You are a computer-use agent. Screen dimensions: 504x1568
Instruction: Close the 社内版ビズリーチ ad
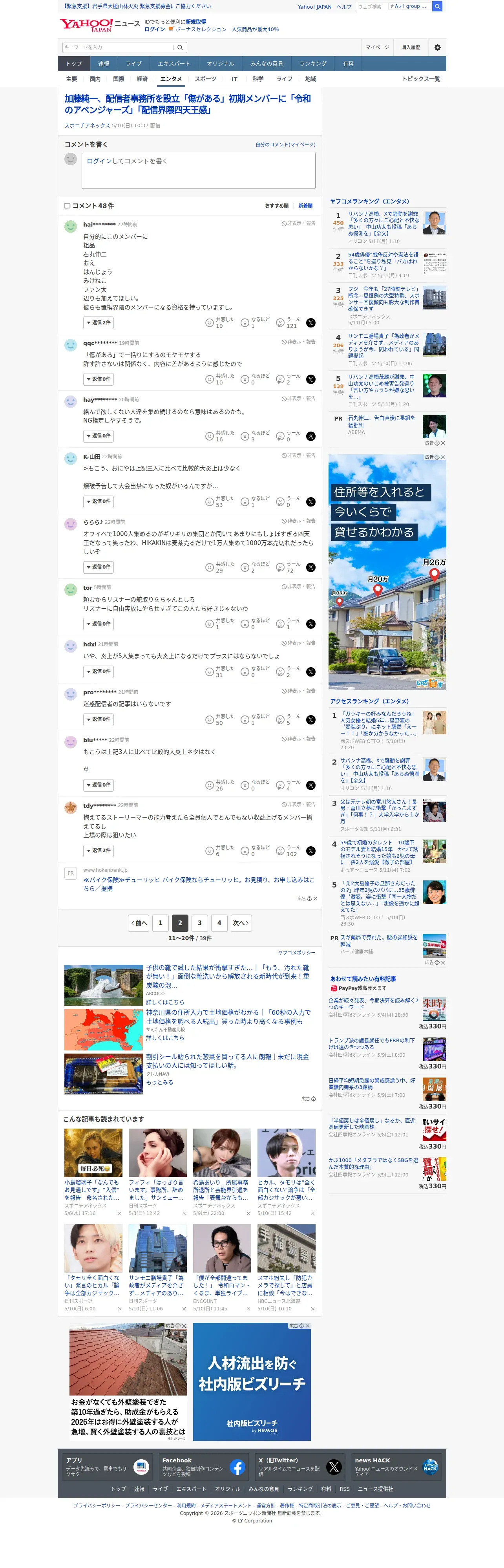click(x=307, y=1326)
